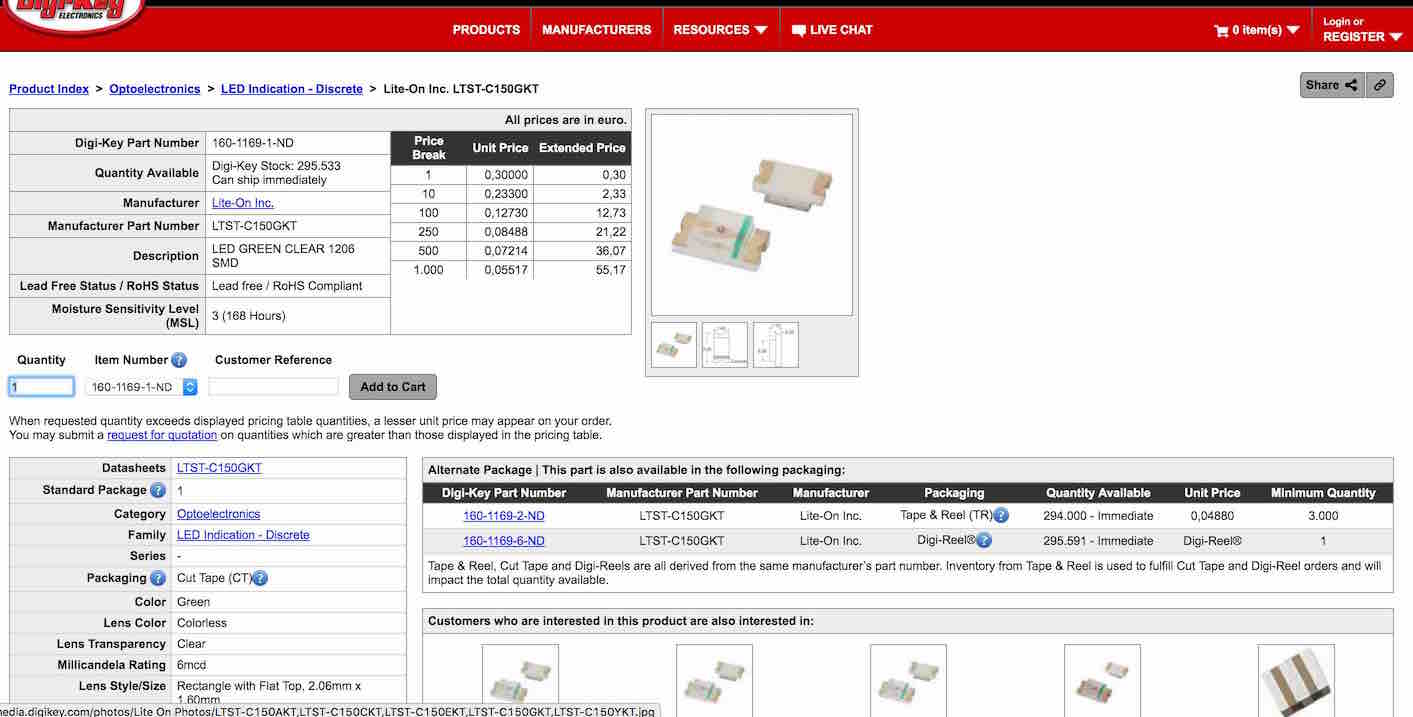Viewport: 1413px width, 717px height.
Task: Select part number text 160-1169-1-ND
Action: [x=253, y=143]
